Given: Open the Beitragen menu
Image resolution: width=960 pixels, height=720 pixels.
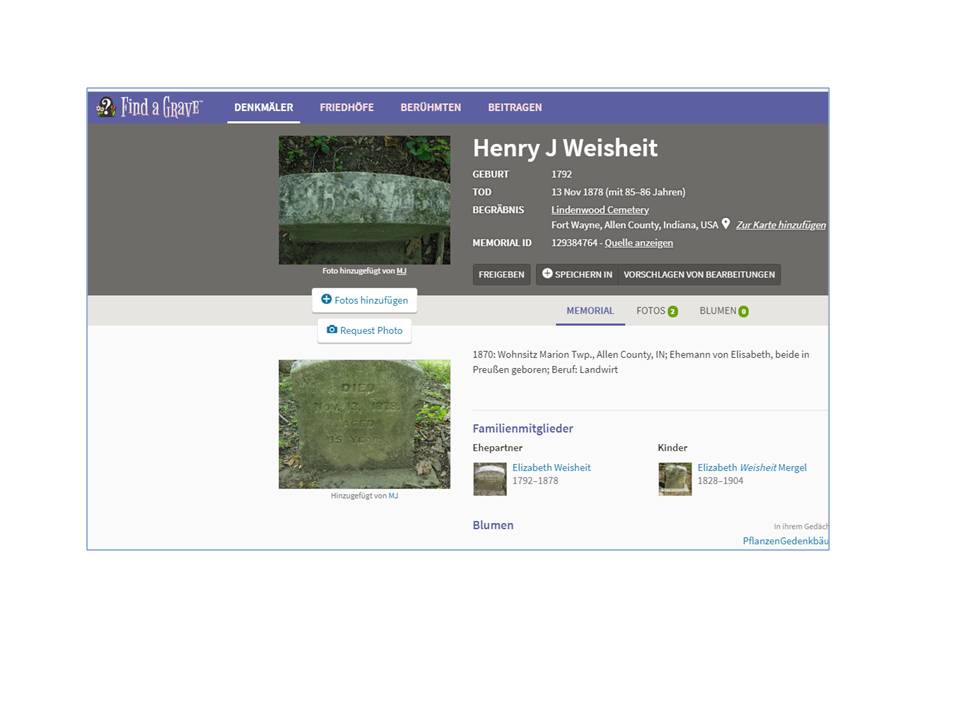Looking at the screenshot, I should 515,107.
